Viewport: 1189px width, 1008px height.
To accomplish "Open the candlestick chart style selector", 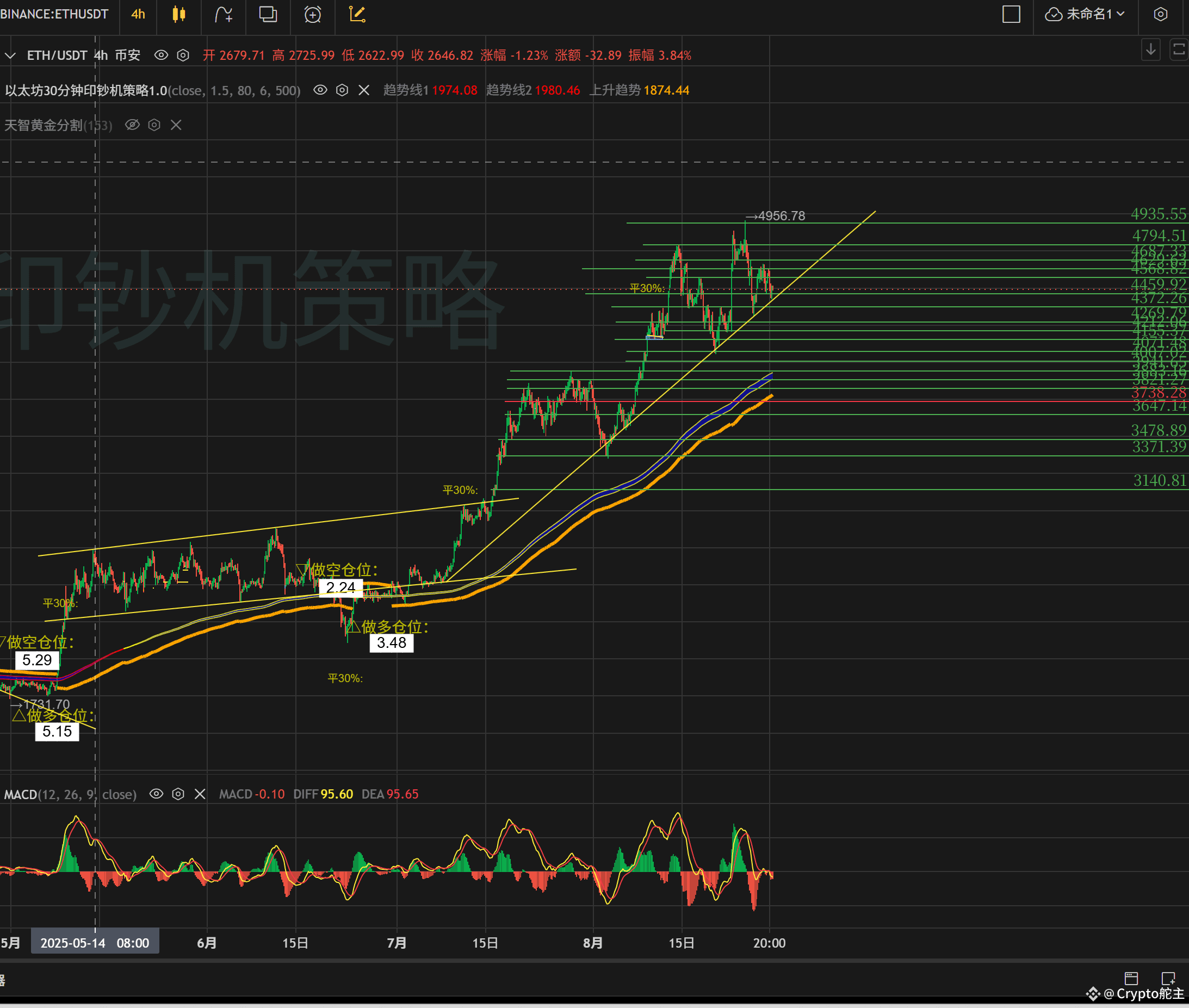I will point(179,14).
